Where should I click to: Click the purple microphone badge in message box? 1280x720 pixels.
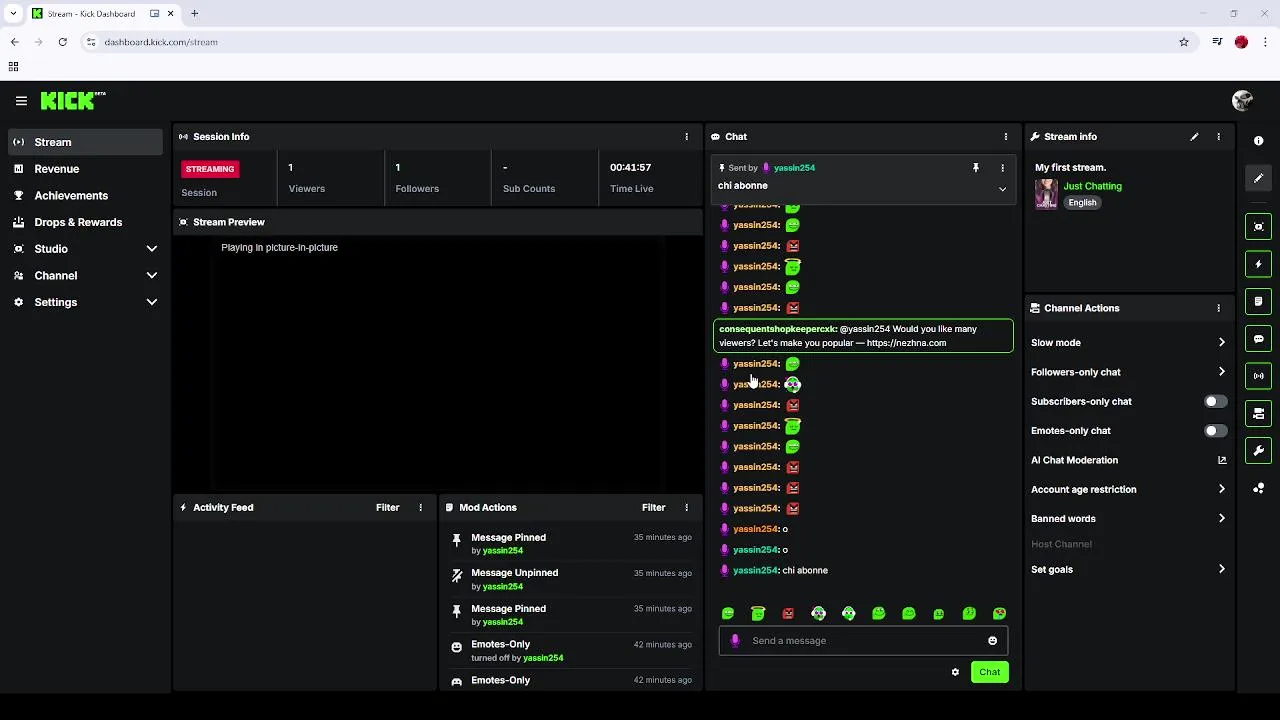click(735, 641)
